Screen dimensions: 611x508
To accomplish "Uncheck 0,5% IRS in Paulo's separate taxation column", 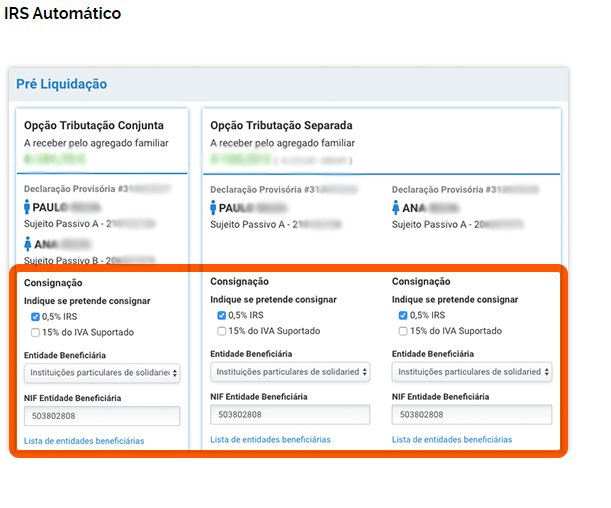I will pyautogui.click(x=222, y=316).
